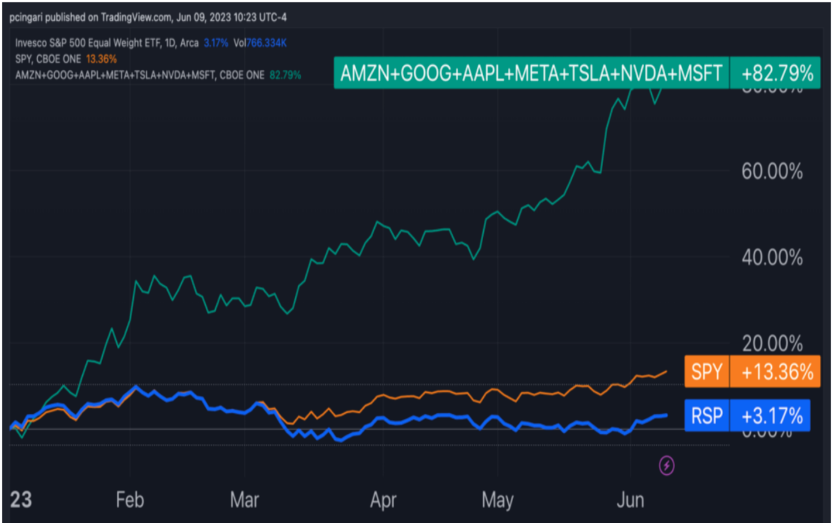Click the 60.00% axis label
The height and width of the screenshot is (523, 832).
tap(772, 171)
